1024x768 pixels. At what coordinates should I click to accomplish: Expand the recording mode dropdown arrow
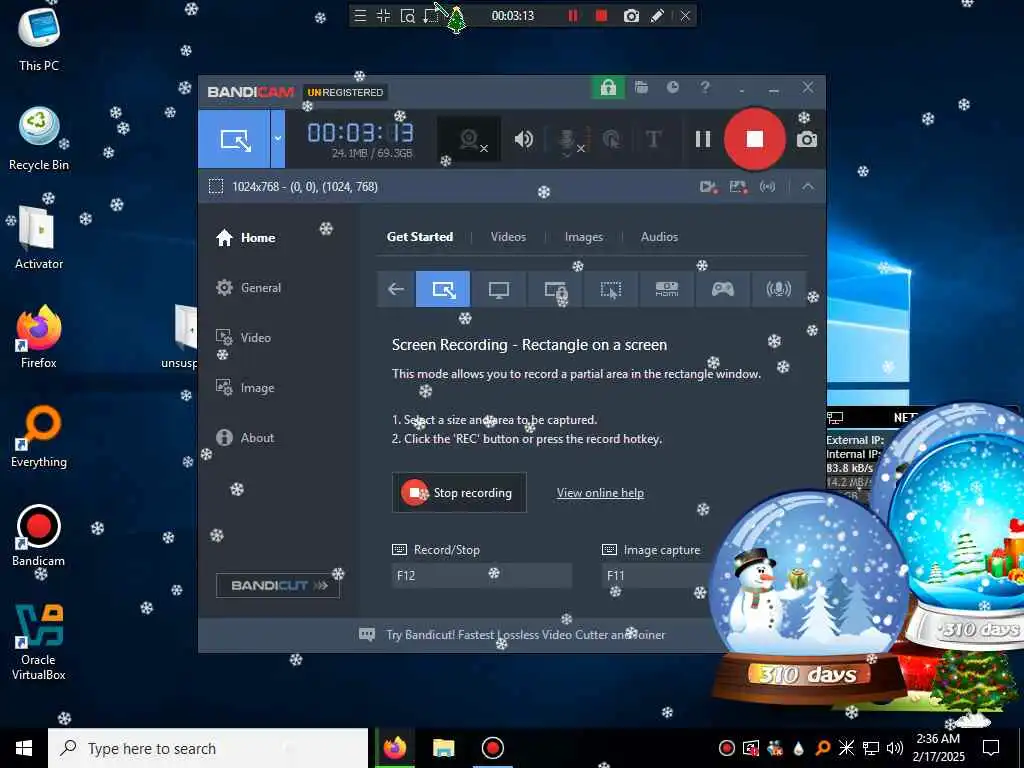click(x=278, y=139)
